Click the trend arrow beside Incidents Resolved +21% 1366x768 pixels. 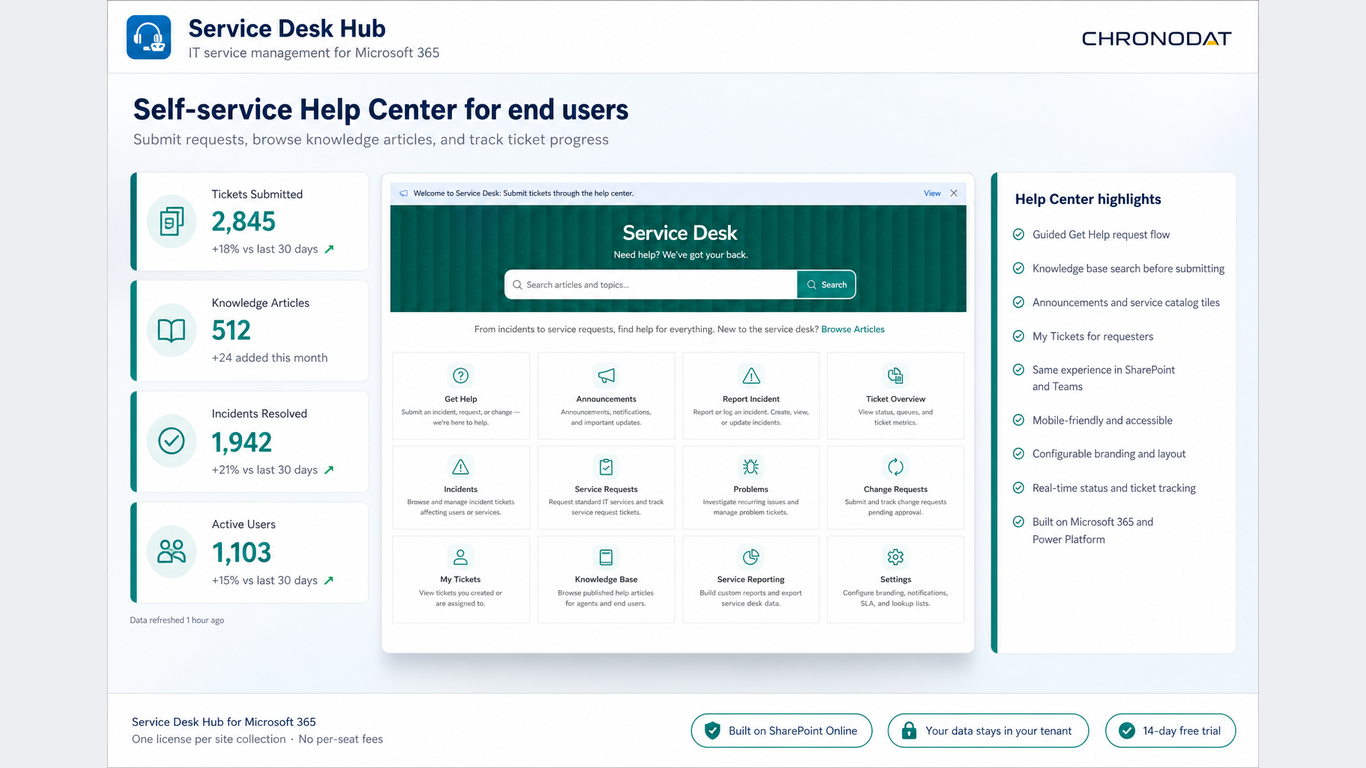[x=329, y=470]
